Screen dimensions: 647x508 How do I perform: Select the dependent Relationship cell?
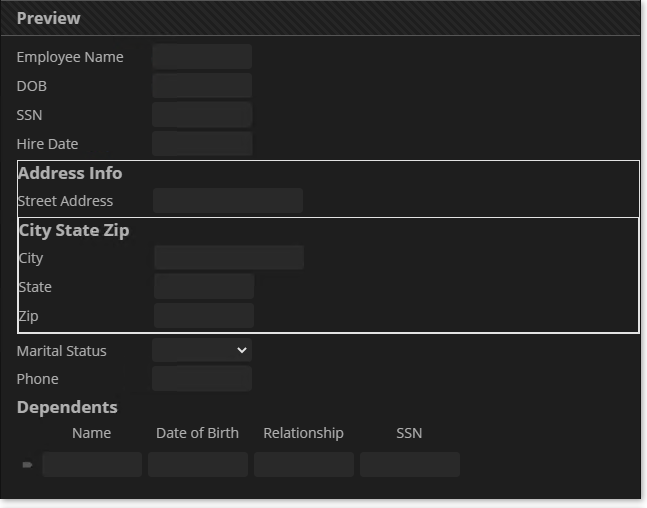304,465
